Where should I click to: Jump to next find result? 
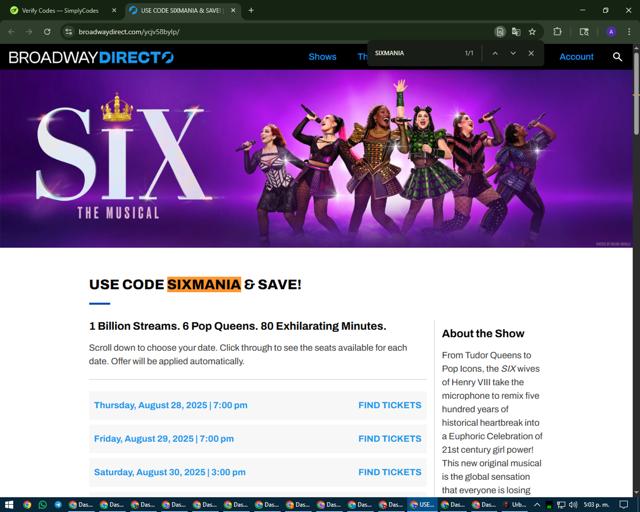click(513, 53)
